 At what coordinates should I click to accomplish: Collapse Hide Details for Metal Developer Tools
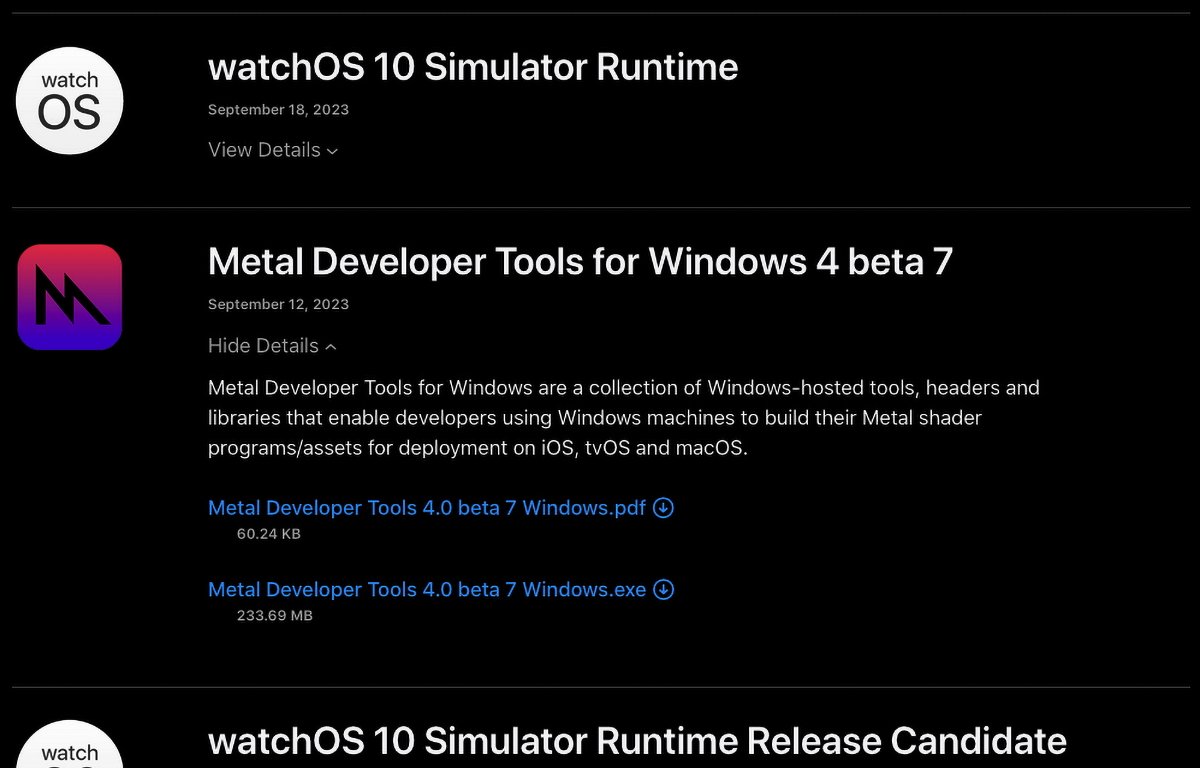pyautogui.click(x=262, y=345)
